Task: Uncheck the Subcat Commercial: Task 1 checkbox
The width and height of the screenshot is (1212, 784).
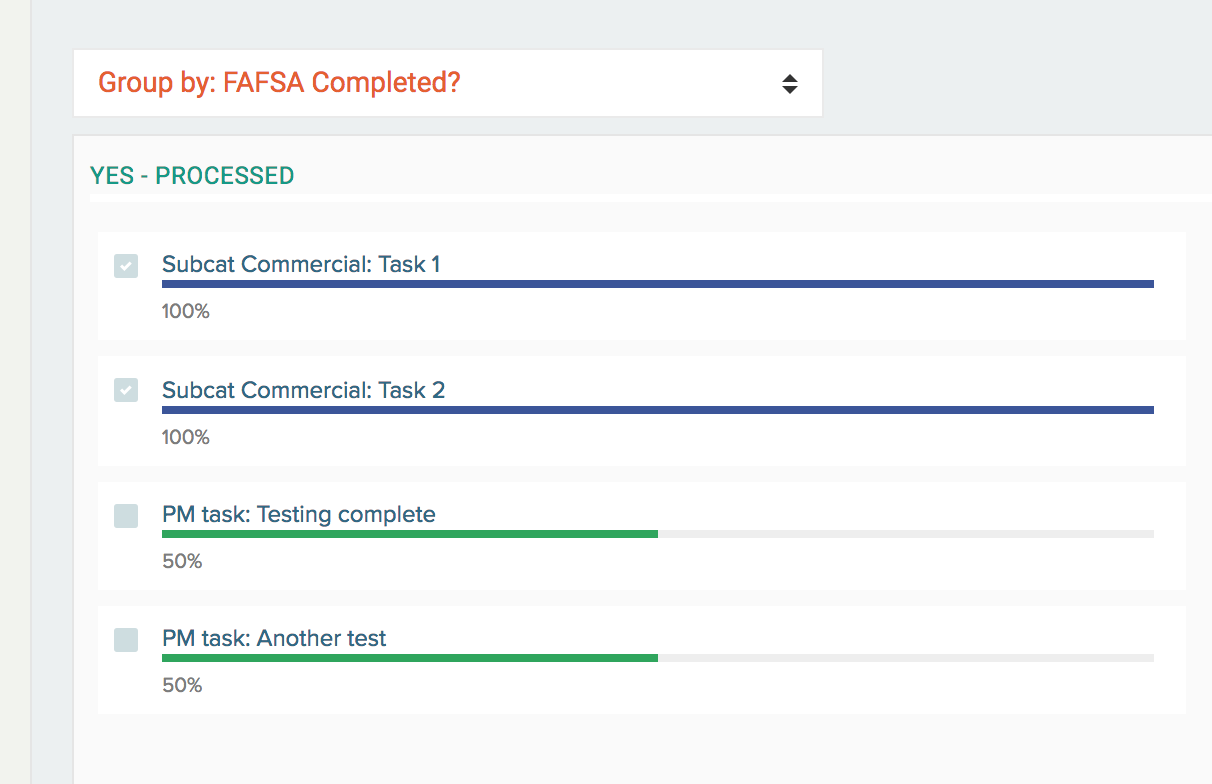Action: click(126, 266)
